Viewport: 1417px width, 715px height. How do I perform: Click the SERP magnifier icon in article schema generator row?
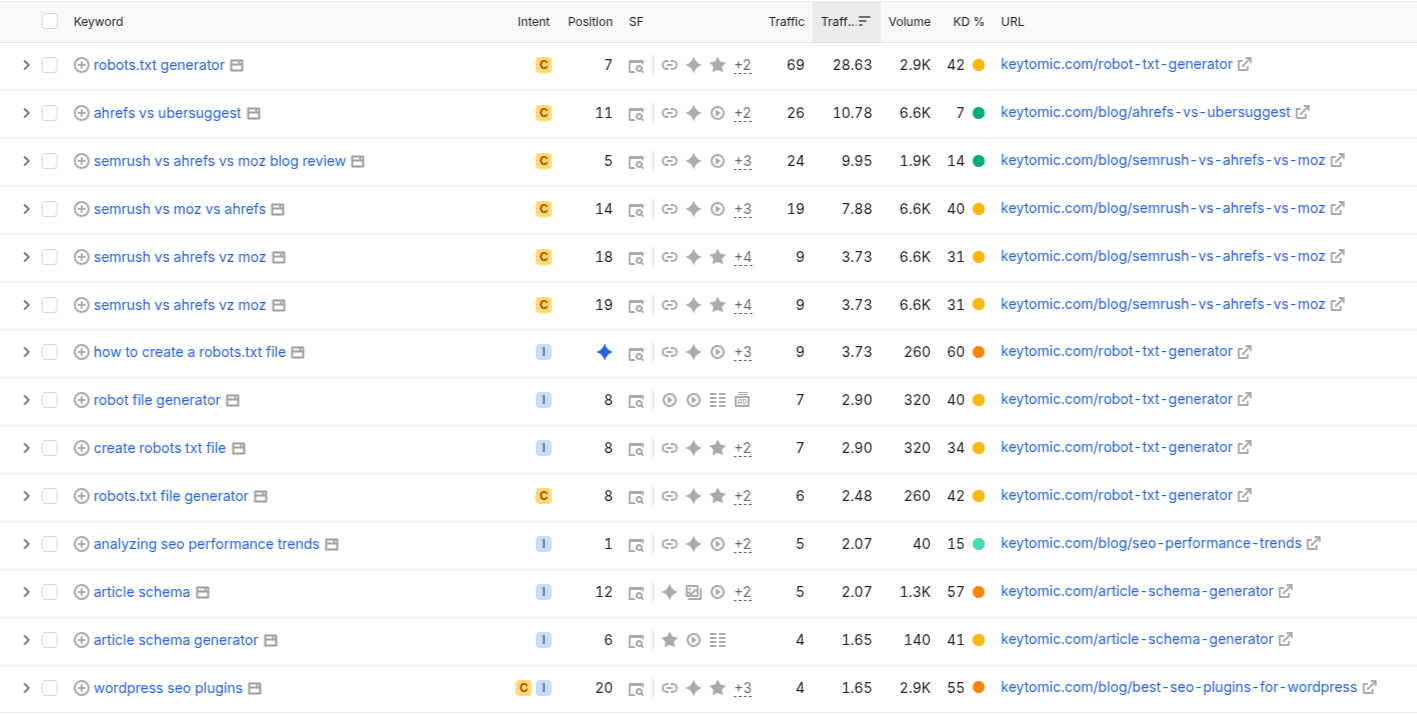(636, 640)
